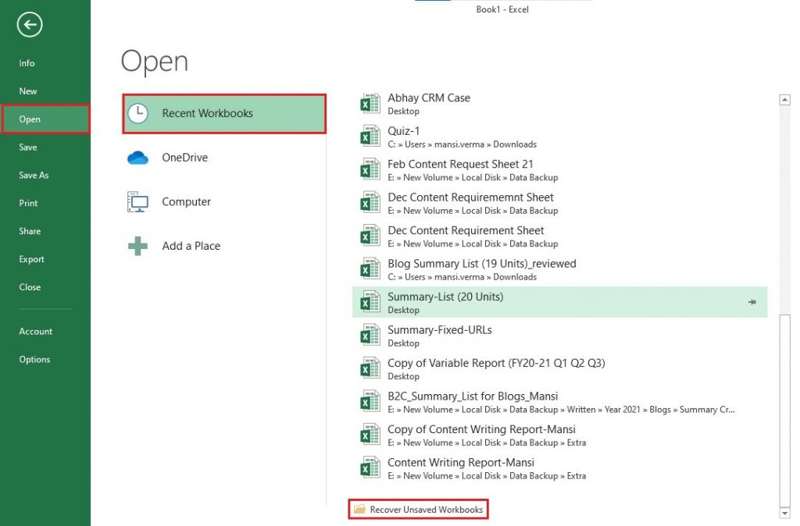Open Copy of Content Writing Report-Mansi
800x526 pixels.
click(x=560, y=435)
